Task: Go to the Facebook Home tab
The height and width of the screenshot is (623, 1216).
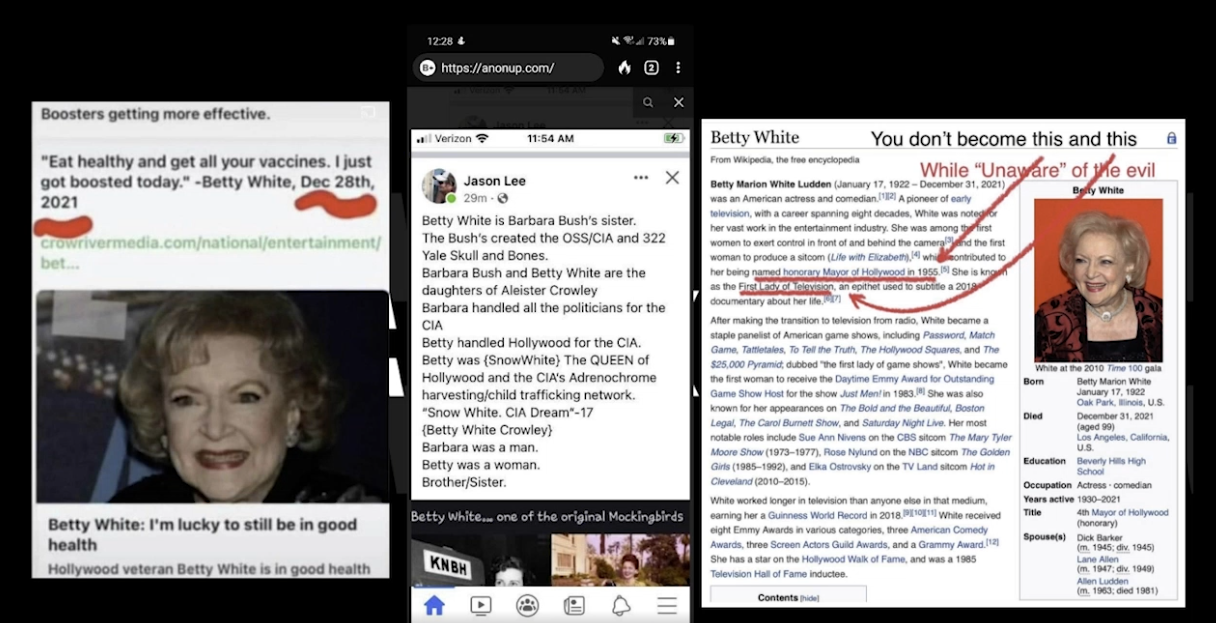Action: point(434,605)
